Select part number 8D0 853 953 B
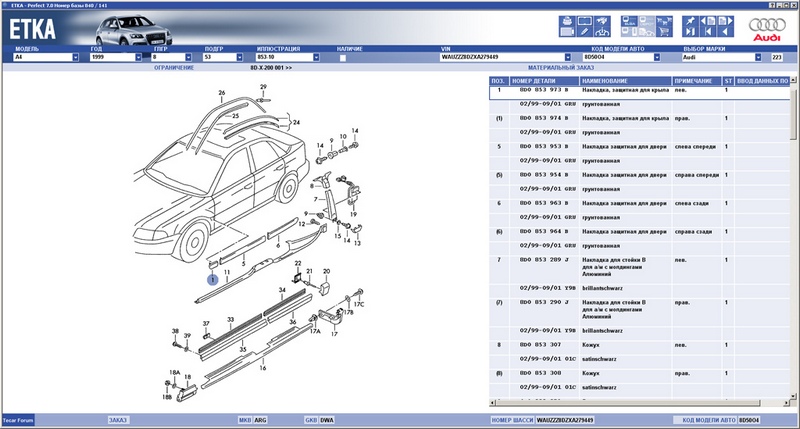This screenshot has width=800, height=429. pos(544,146)
